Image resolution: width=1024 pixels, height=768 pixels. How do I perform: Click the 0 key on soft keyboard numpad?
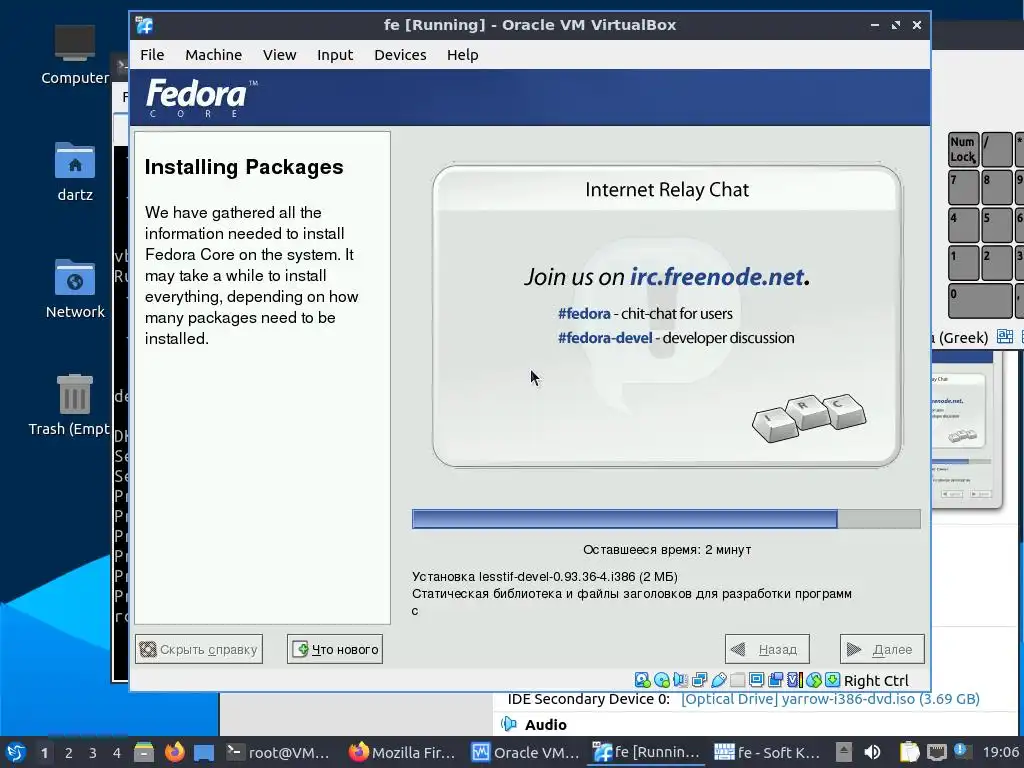point(980,301)
